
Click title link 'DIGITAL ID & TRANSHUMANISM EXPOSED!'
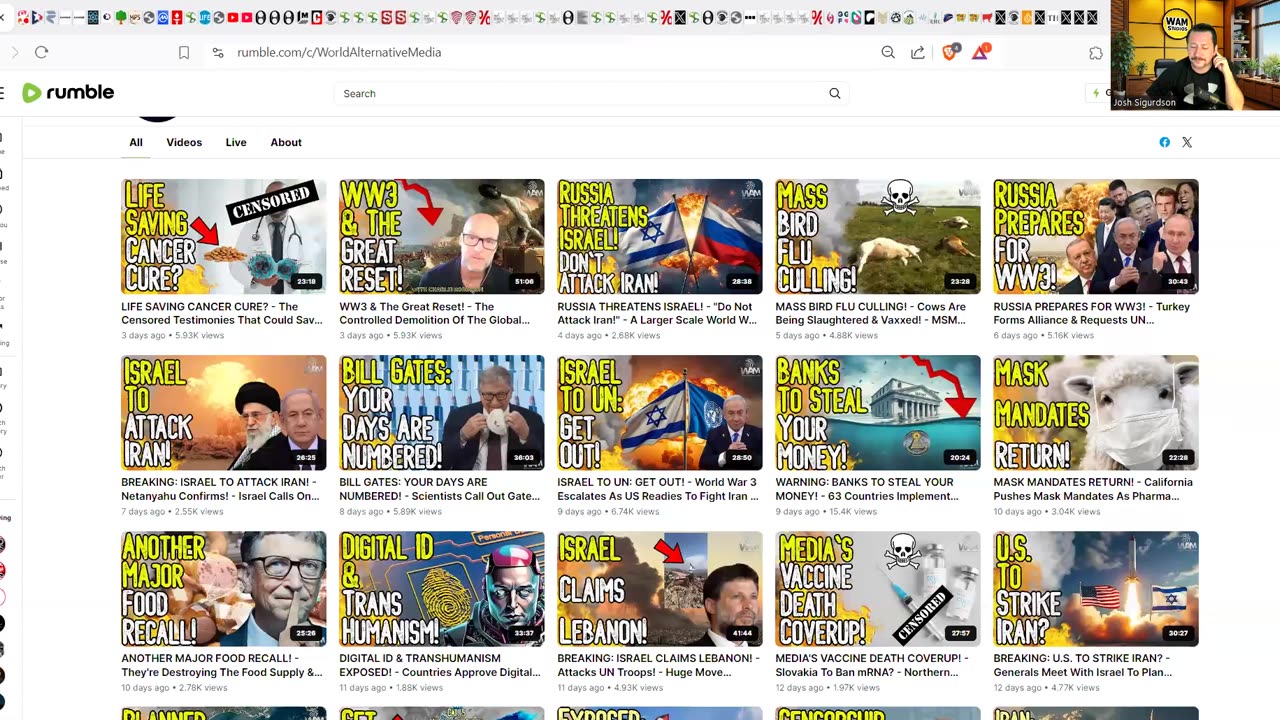click(440, 665)
